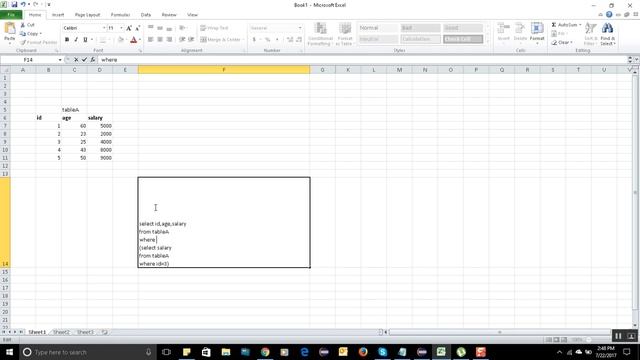
Task: Click the Cut scissors button
Action: [x=28, y=25]
